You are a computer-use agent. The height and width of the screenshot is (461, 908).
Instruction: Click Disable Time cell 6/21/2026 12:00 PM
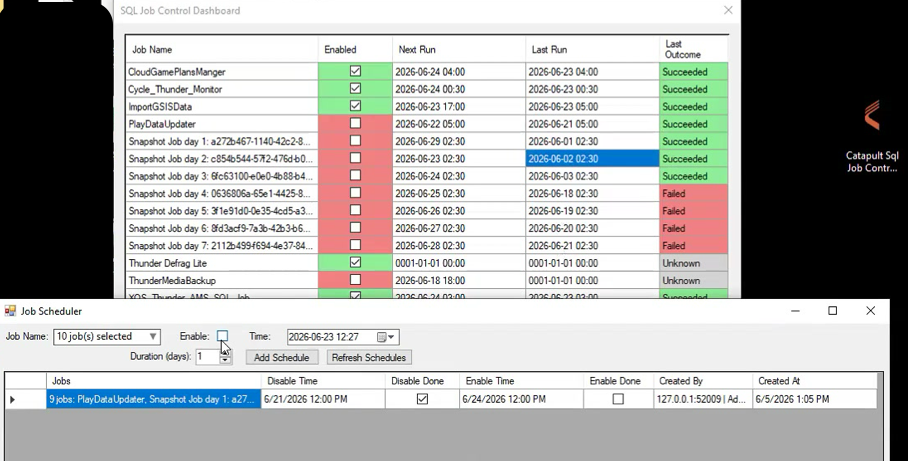pos(323,399)
